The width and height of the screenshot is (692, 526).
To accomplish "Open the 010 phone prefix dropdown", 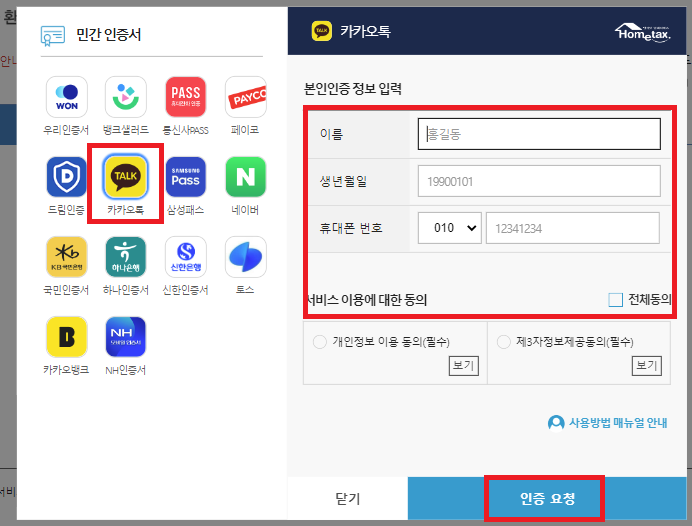I will pyautogui.click(x=449, y=228).
